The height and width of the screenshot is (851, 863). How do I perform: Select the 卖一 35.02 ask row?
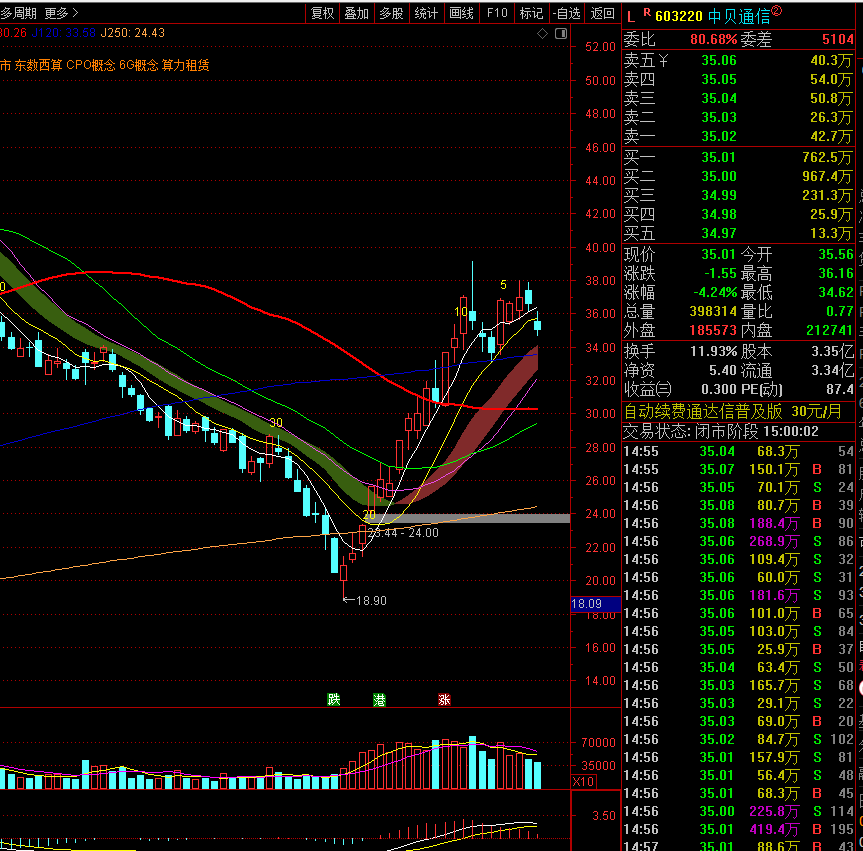coord(738,137)
